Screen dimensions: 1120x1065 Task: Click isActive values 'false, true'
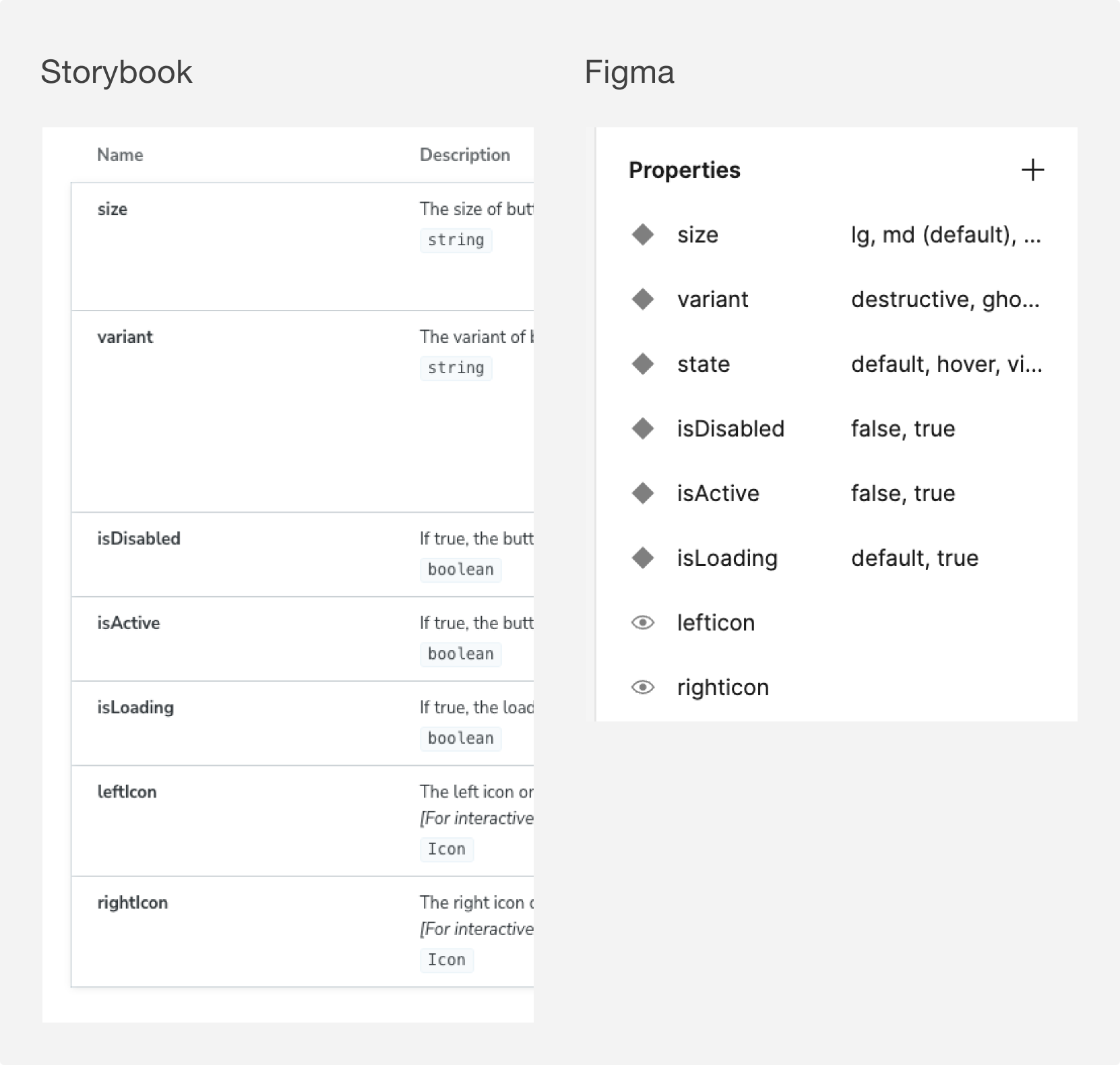903,493
